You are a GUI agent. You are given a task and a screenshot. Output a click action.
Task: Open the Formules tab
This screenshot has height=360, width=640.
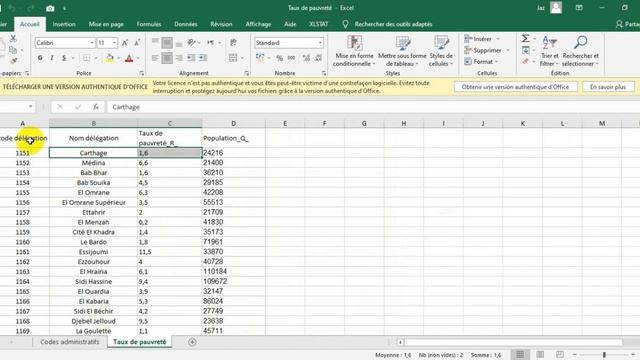click(149, 24)
